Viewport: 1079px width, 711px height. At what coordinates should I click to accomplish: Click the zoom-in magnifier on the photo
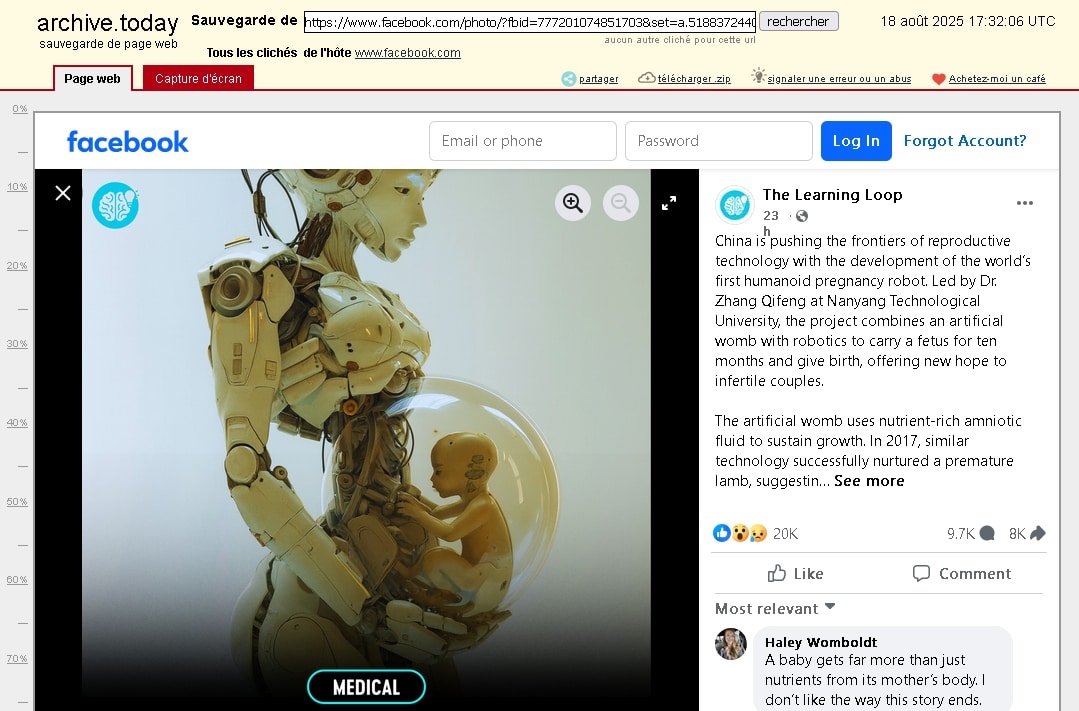coord(572,202)
